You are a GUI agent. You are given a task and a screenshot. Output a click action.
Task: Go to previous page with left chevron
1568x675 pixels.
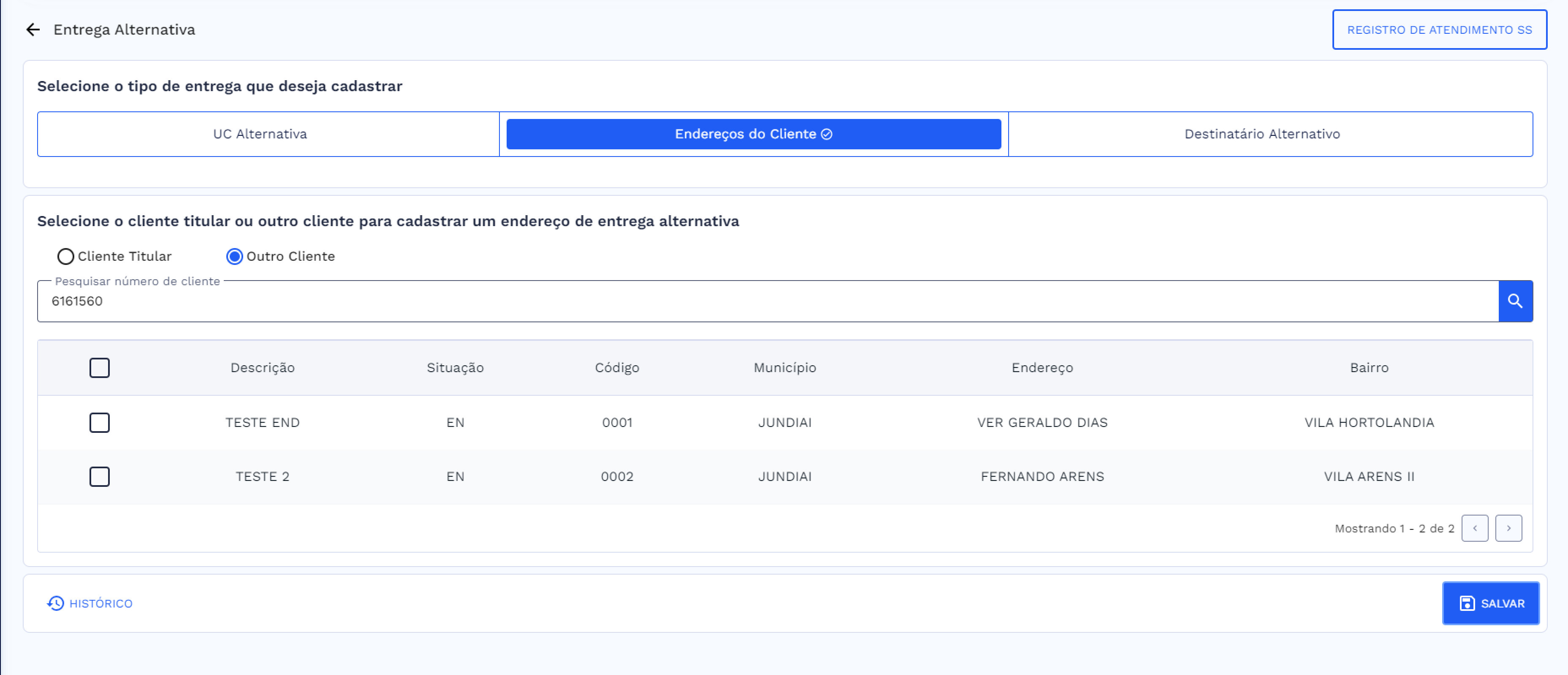tap(1476, 528)
